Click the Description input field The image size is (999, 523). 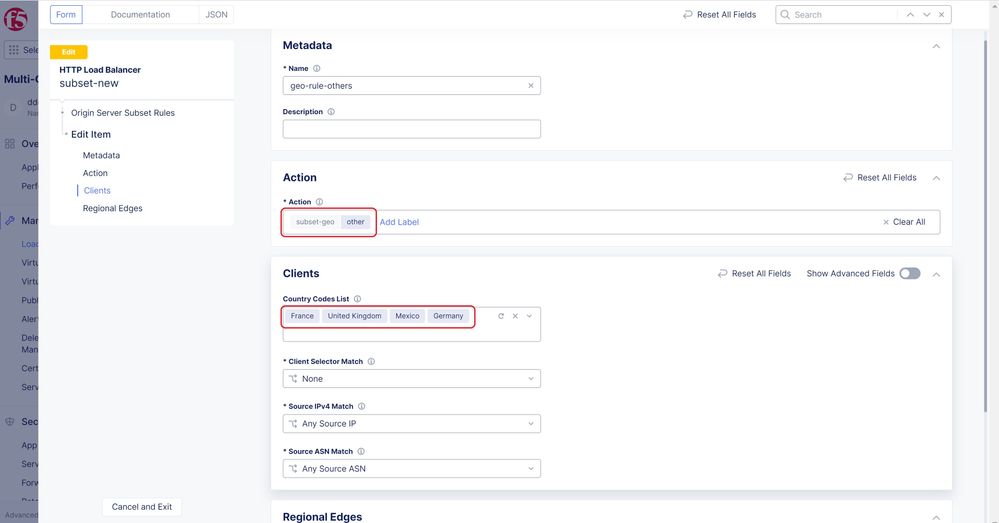coord(411,129)
